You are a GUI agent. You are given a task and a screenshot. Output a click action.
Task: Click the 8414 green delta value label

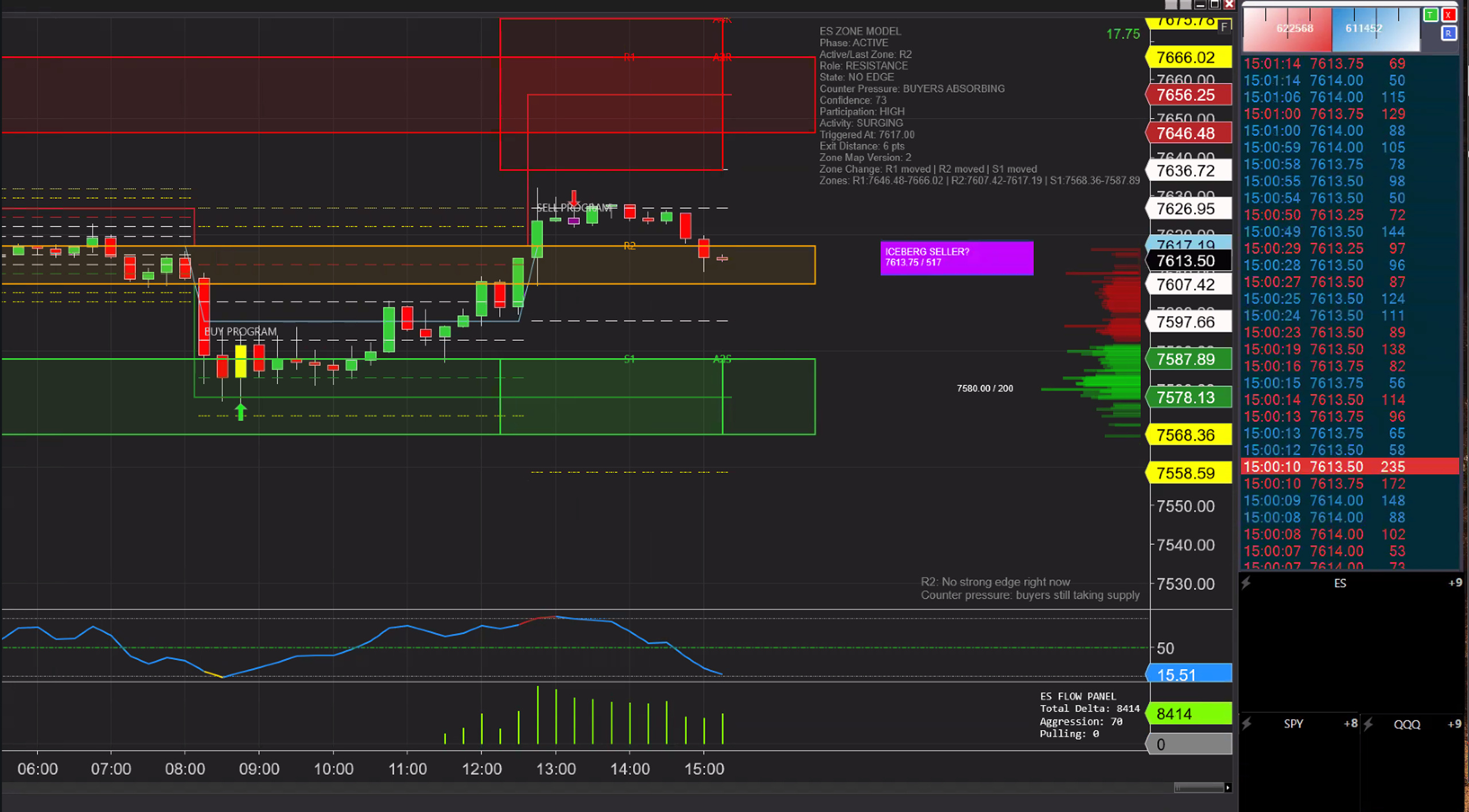click(x=1188, y=713)
